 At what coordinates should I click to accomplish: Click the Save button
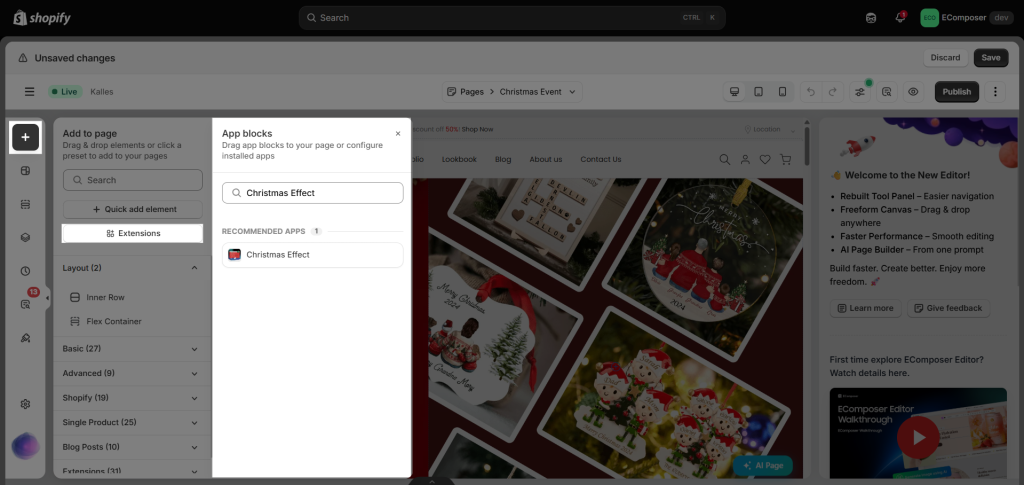(991, 57)
